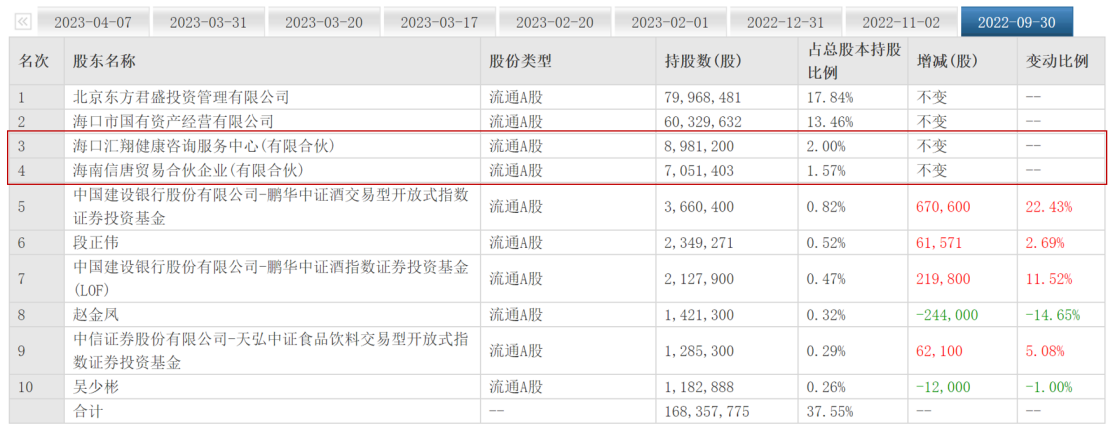Click the 11.52% change ratio
The width and height of the screenshot is (1113, 429).
point(1048,279)
